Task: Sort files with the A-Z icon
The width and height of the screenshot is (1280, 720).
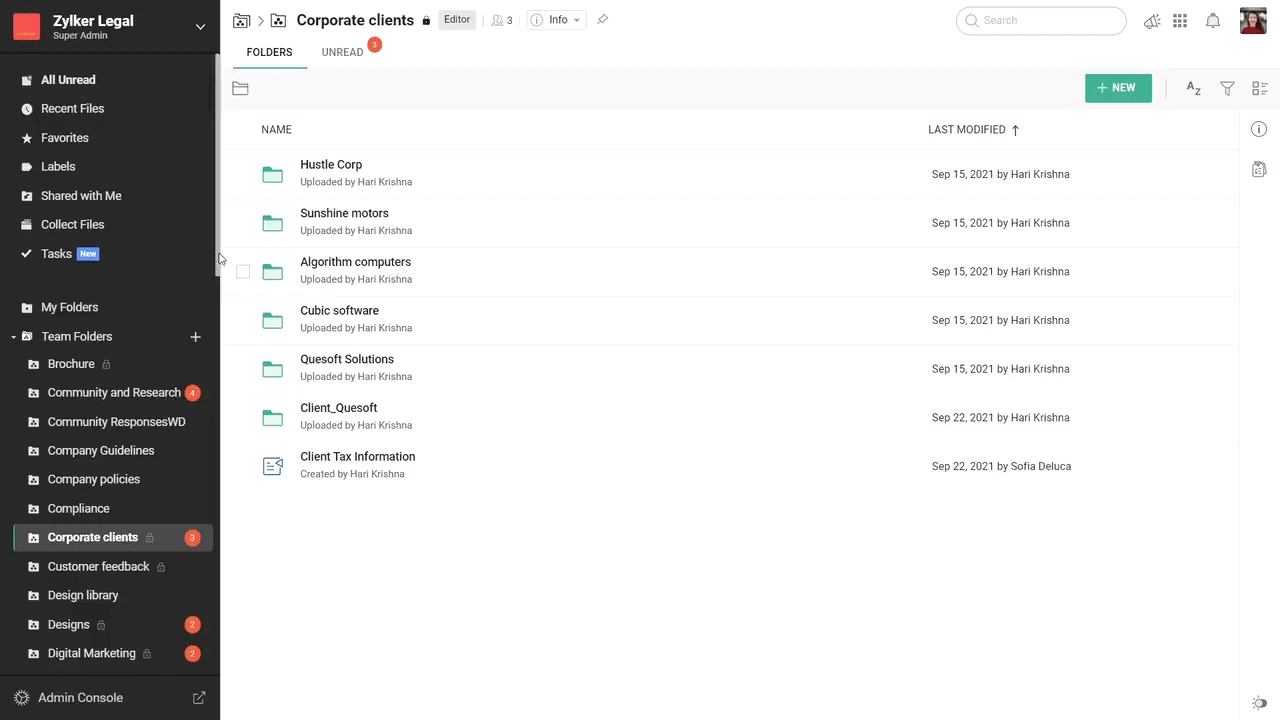Action: [1193, 89]
